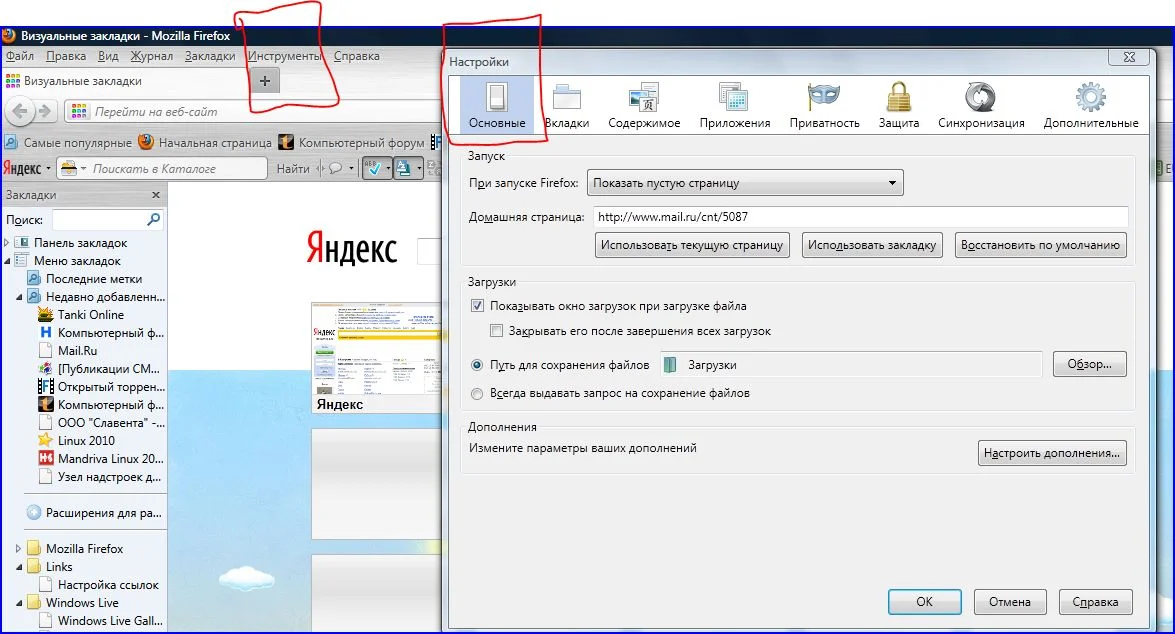Collapse Недавно добавленные folder arrow
The width and height of the screenshot is (1175, 634).
[x=19, y=297]
